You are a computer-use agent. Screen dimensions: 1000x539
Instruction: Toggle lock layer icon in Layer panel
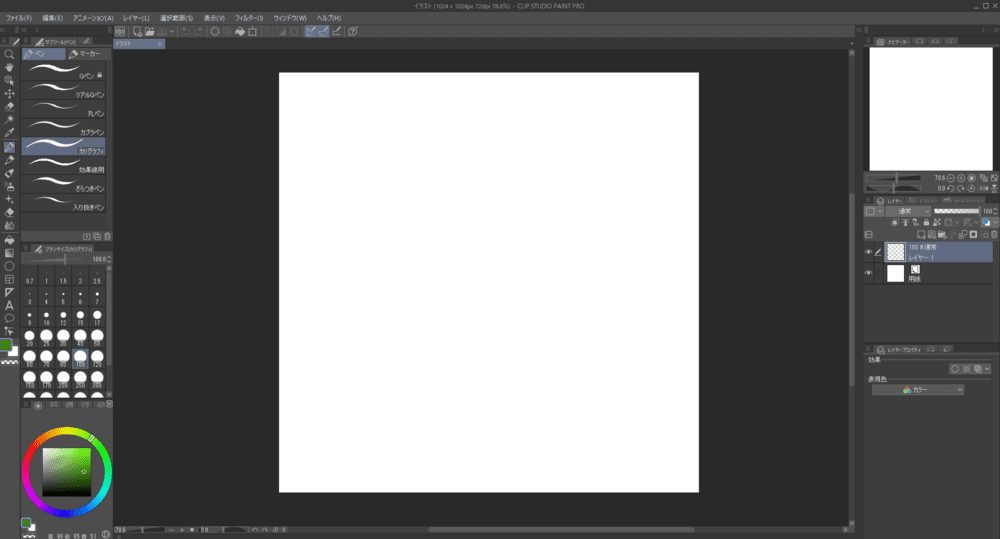click(926, 223)
